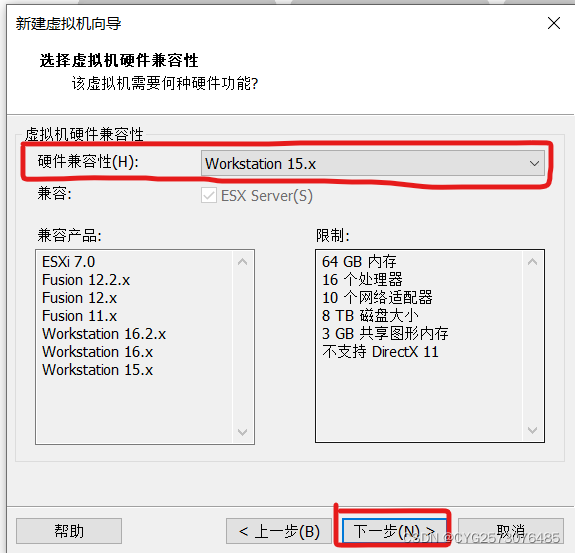This screenshot has height=553, width=575.
Task: Click the 帮助 help button
Action: pos(69,531)
